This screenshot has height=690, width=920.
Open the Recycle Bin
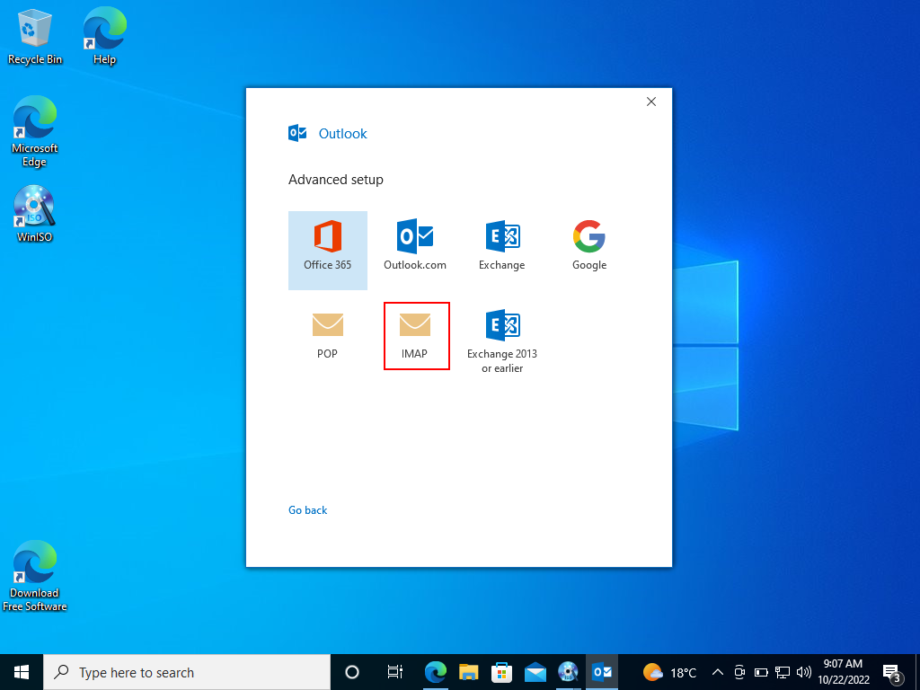pyautogui.click(x=34, y=33)
